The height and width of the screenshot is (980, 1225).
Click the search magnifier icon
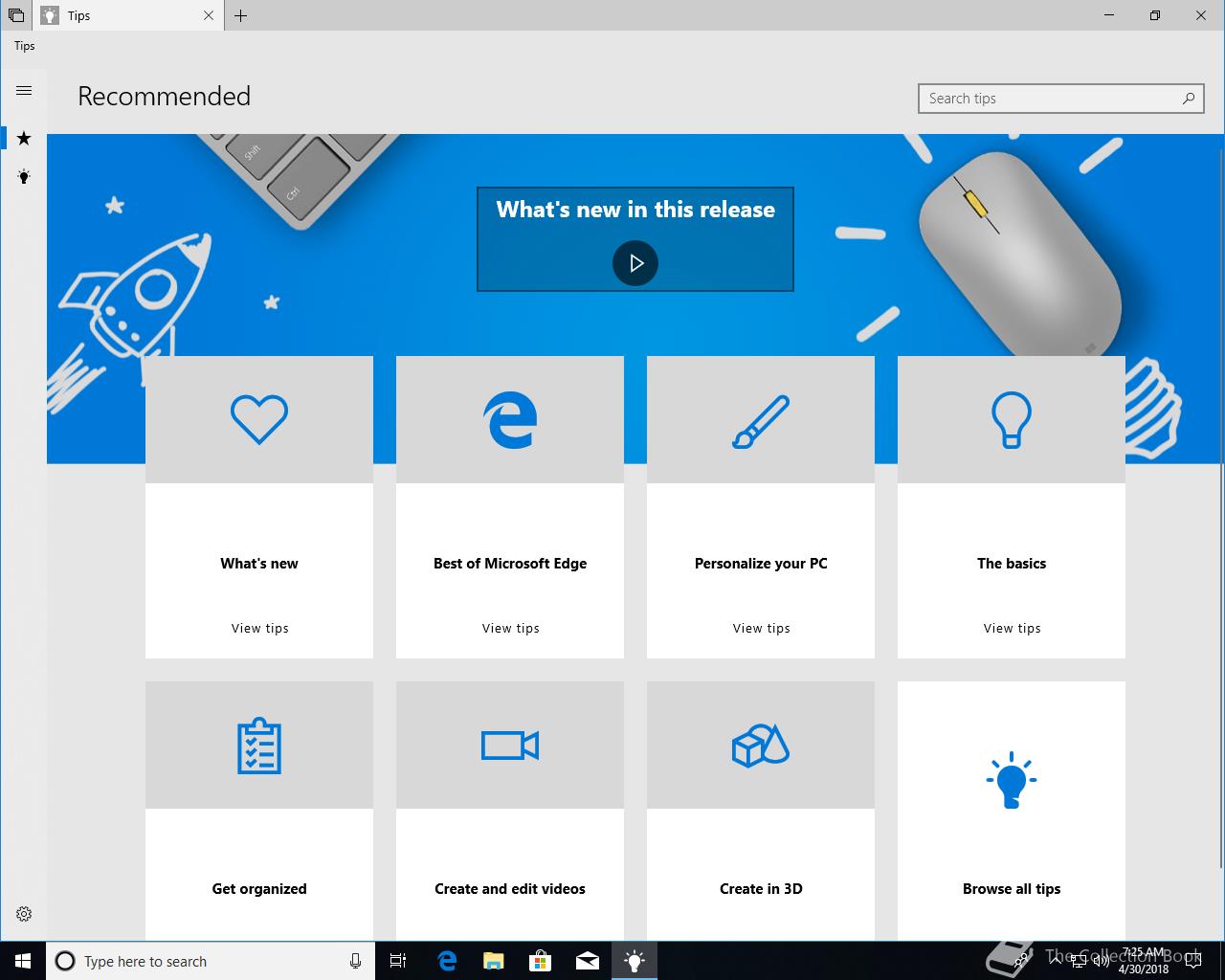[1189, 98]
